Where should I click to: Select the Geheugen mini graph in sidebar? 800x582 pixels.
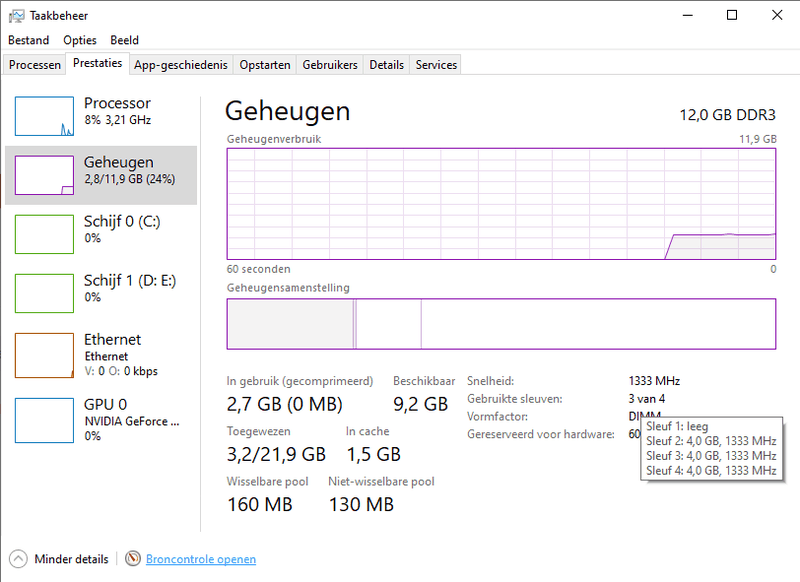44,175
